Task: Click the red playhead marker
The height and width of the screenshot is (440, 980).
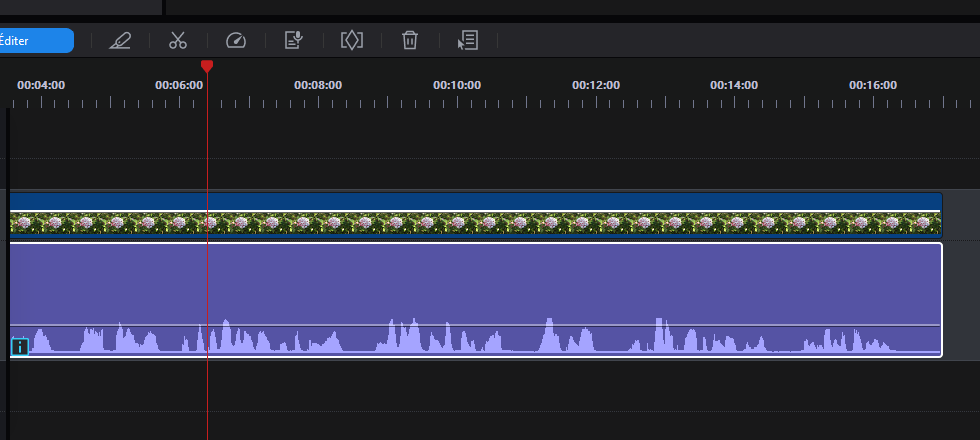Action: [207, 66]
